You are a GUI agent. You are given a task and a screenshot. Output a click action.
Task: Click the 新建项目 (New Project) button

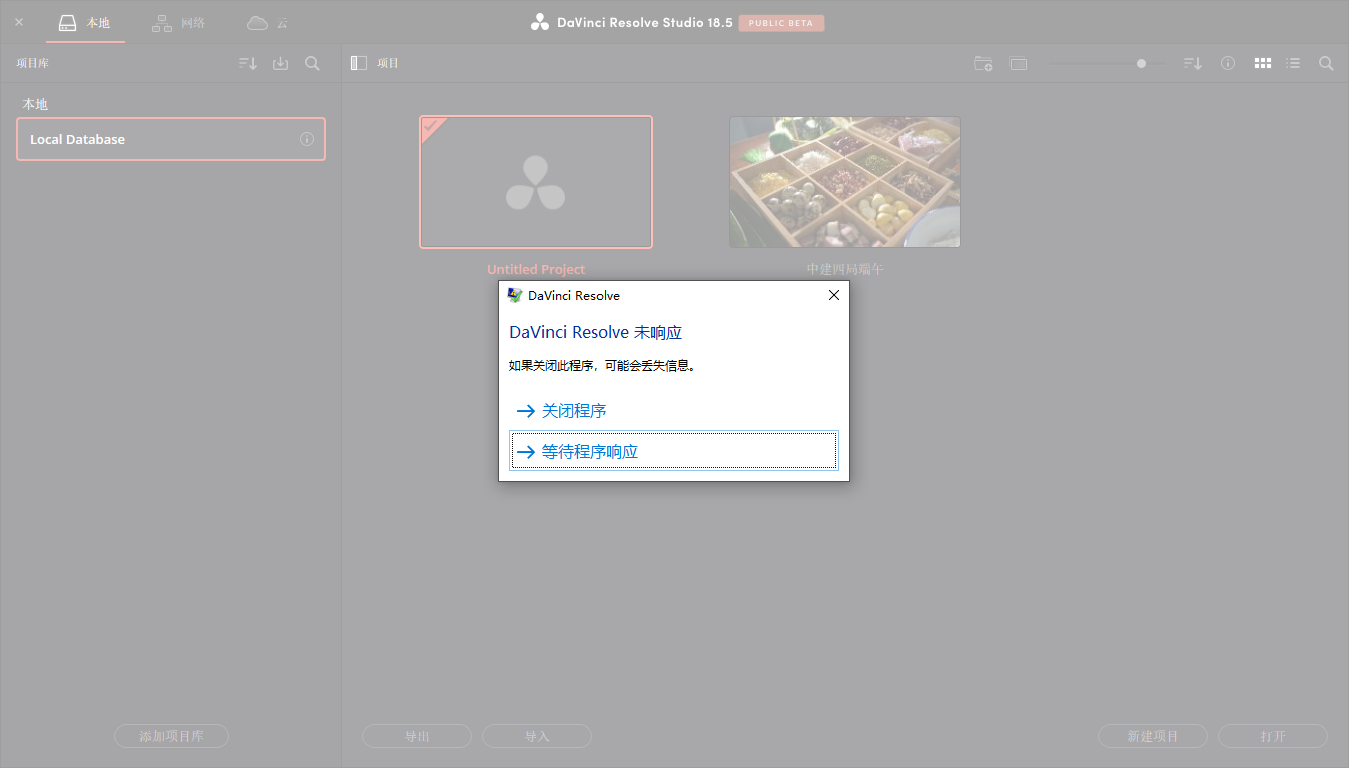pyautogui.click(x=1153, y=736)
